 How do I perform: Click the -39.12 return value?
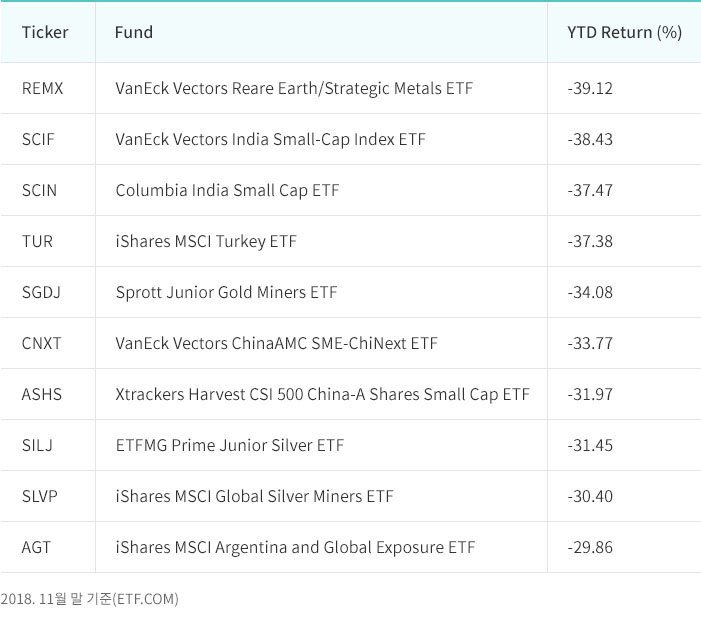[589, 88]
